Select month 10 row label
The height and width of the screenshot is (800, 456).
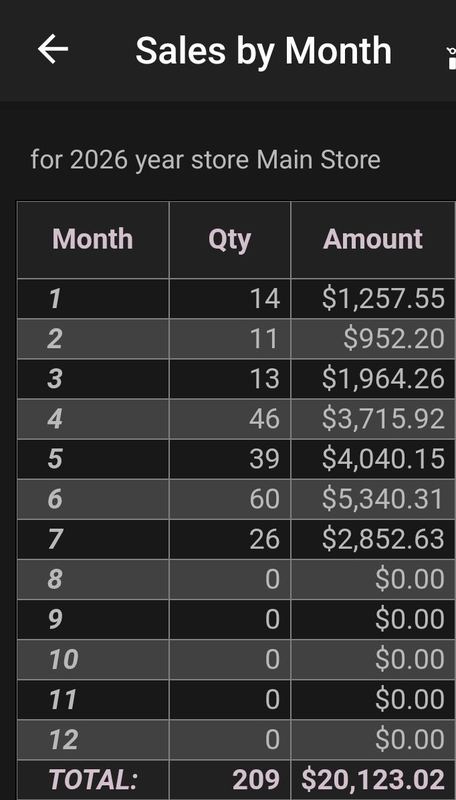tap(64, 659)
